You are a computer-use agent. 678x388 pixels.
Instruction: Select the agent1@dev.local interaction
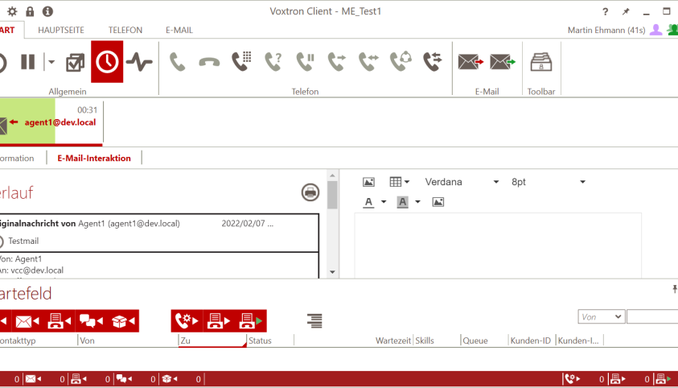[x=51, y=122]
